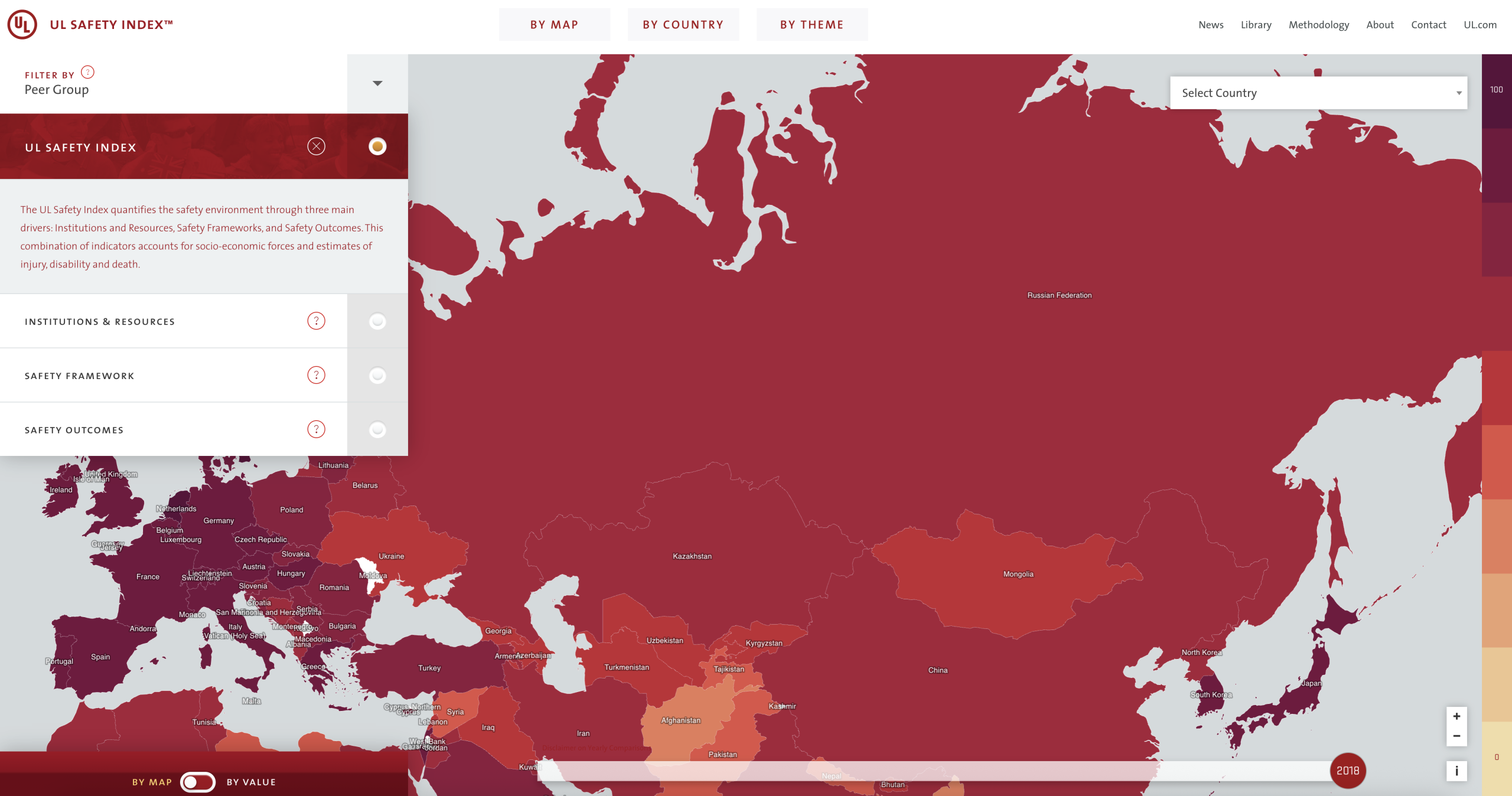Select the Safety Framework radio button
The image size is (1512, 796).
377,376
